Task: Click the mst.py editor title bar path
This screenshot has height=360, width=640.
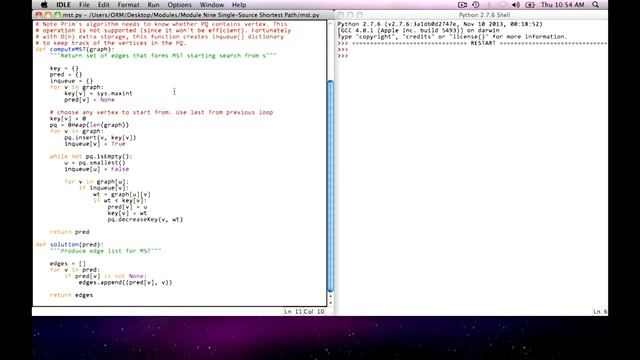Action: point(191,15)
